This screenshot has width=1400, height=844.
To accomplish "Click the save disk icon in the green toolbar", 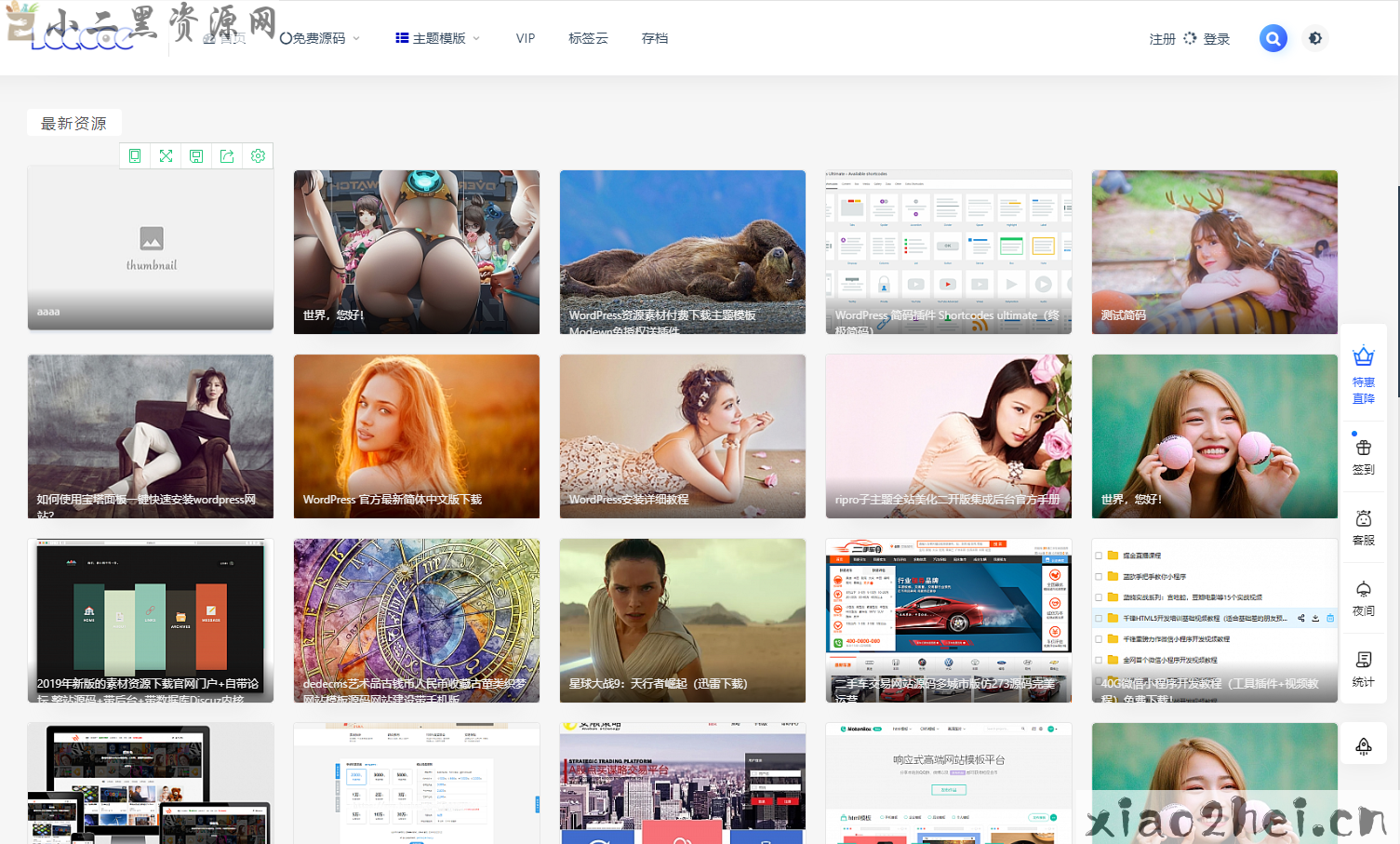I will (196, 156).
